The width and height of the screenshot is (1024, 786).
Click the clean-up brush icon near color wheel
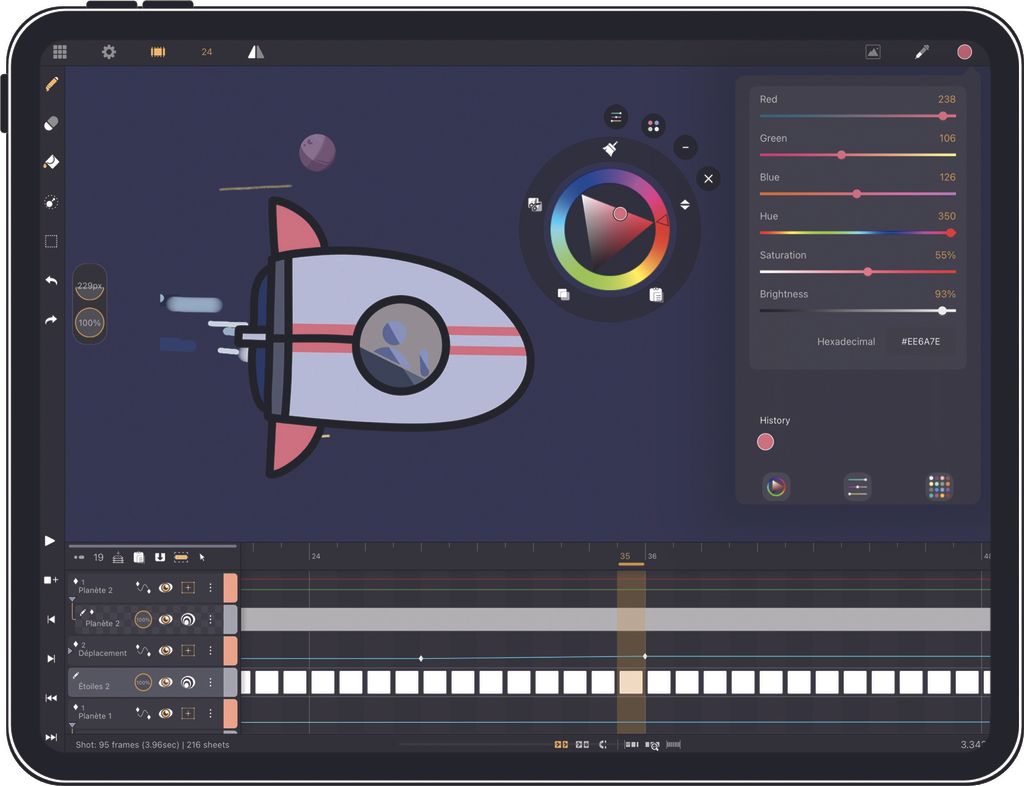(610, 148)
